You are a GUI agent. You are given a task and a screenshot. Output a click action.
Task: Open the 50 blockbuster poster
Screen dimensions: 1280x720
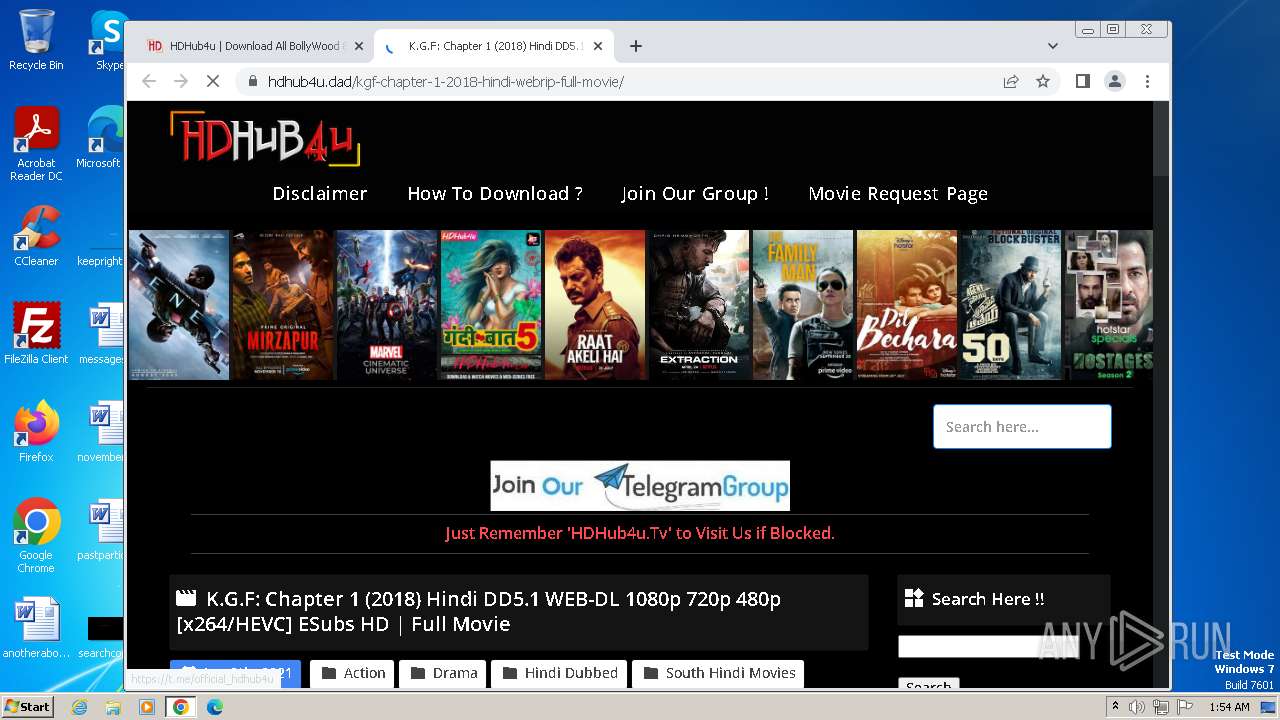click(1011, 305)
